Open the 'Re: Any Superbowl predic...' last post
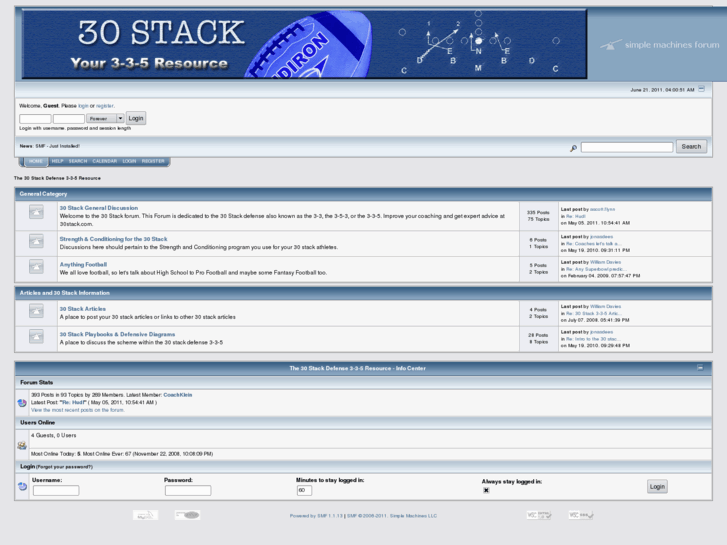The width and height of the screenshot is (727, 545). (x=596, y=269)
